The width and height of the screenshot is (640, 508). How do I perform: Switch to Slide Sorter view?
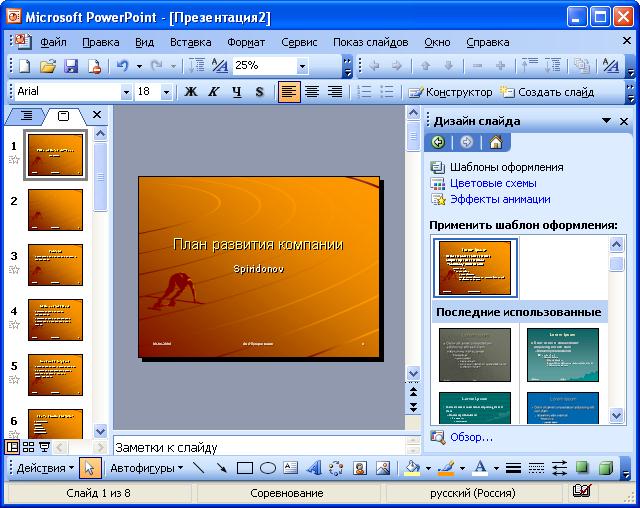pyautogui.click(x=29, y=447)
